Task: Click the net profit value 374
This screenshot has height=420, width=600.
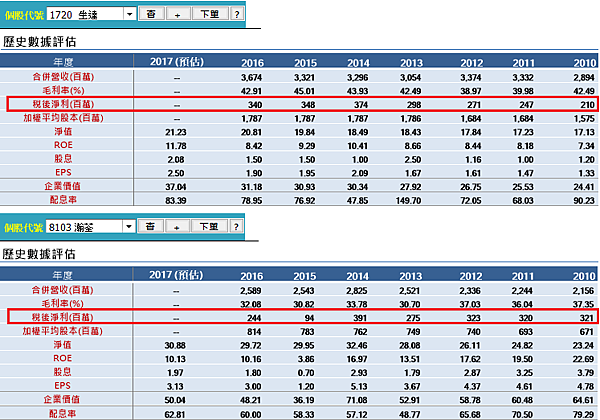Action: pyautogui.click(x=361, y=105)
